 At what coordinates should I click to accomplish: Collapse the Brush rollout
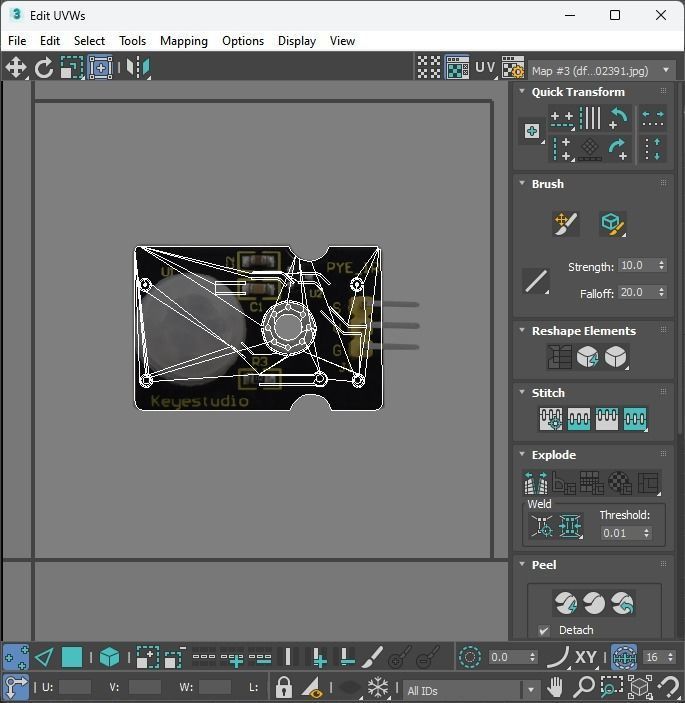click(x=522, y=183)
